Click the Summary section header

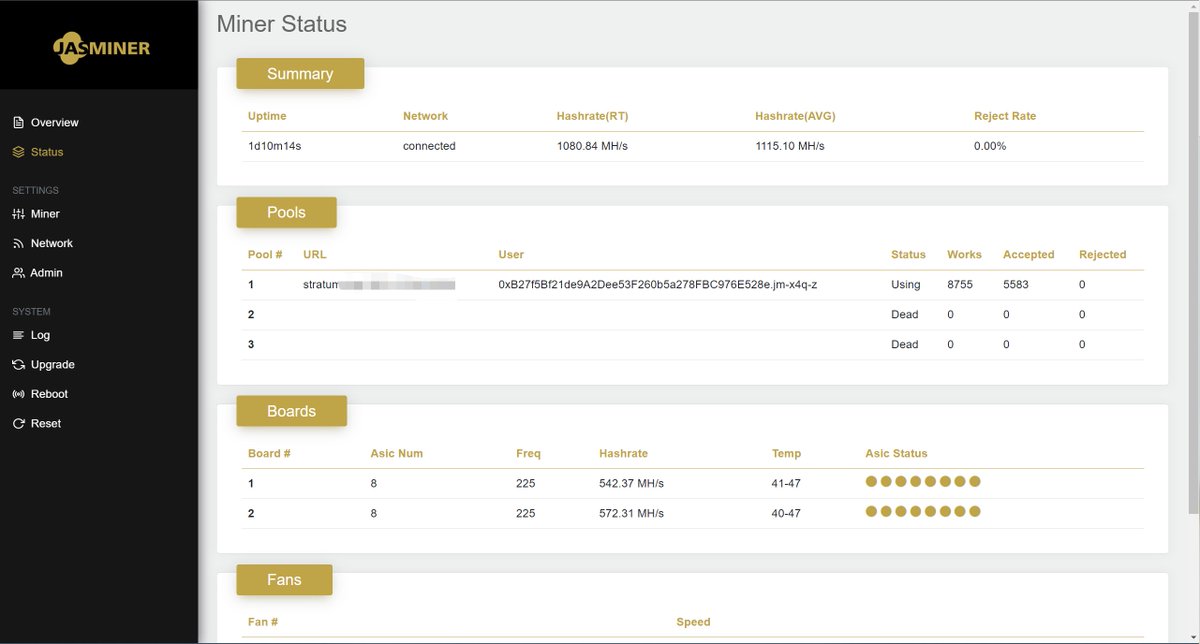[300, 73]
